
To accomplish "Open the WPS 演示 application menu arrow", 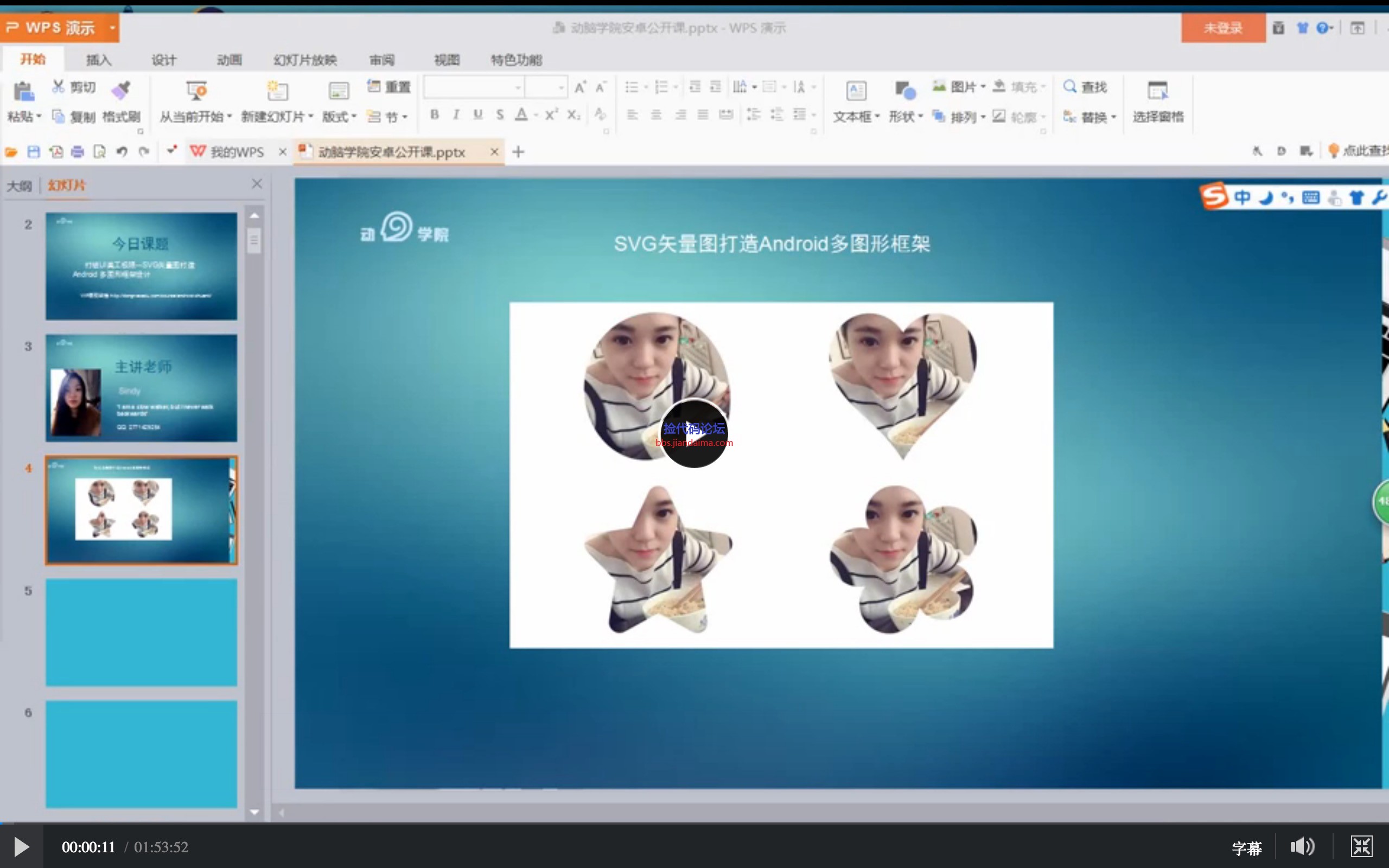I will tap(112, 28).
